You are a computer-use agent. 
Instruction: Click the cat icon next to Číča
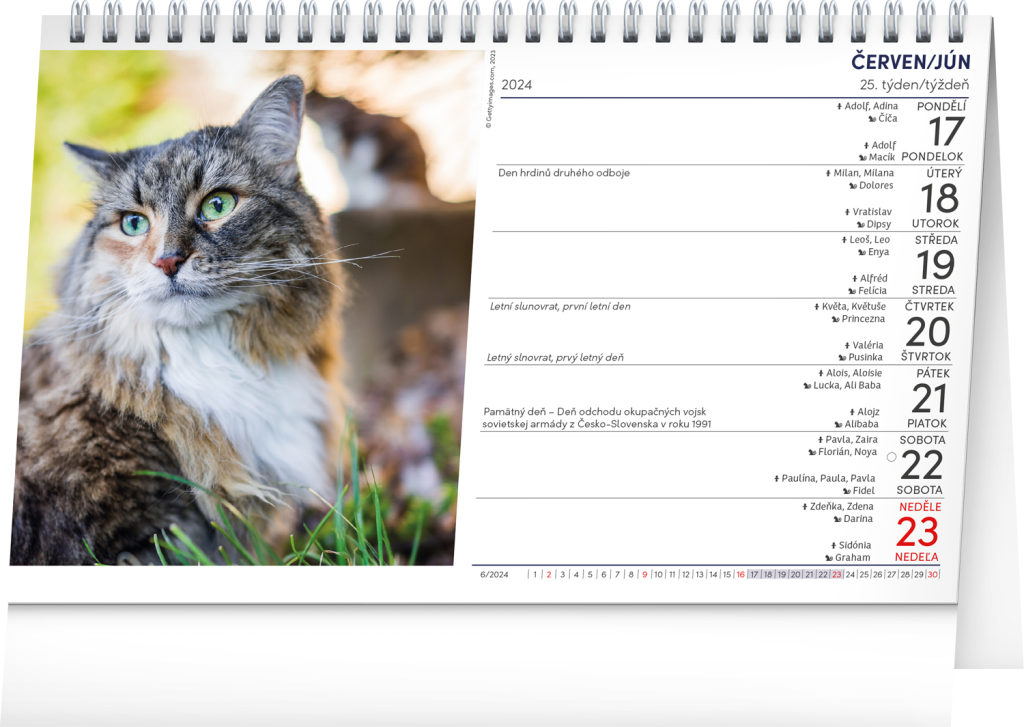870,119
